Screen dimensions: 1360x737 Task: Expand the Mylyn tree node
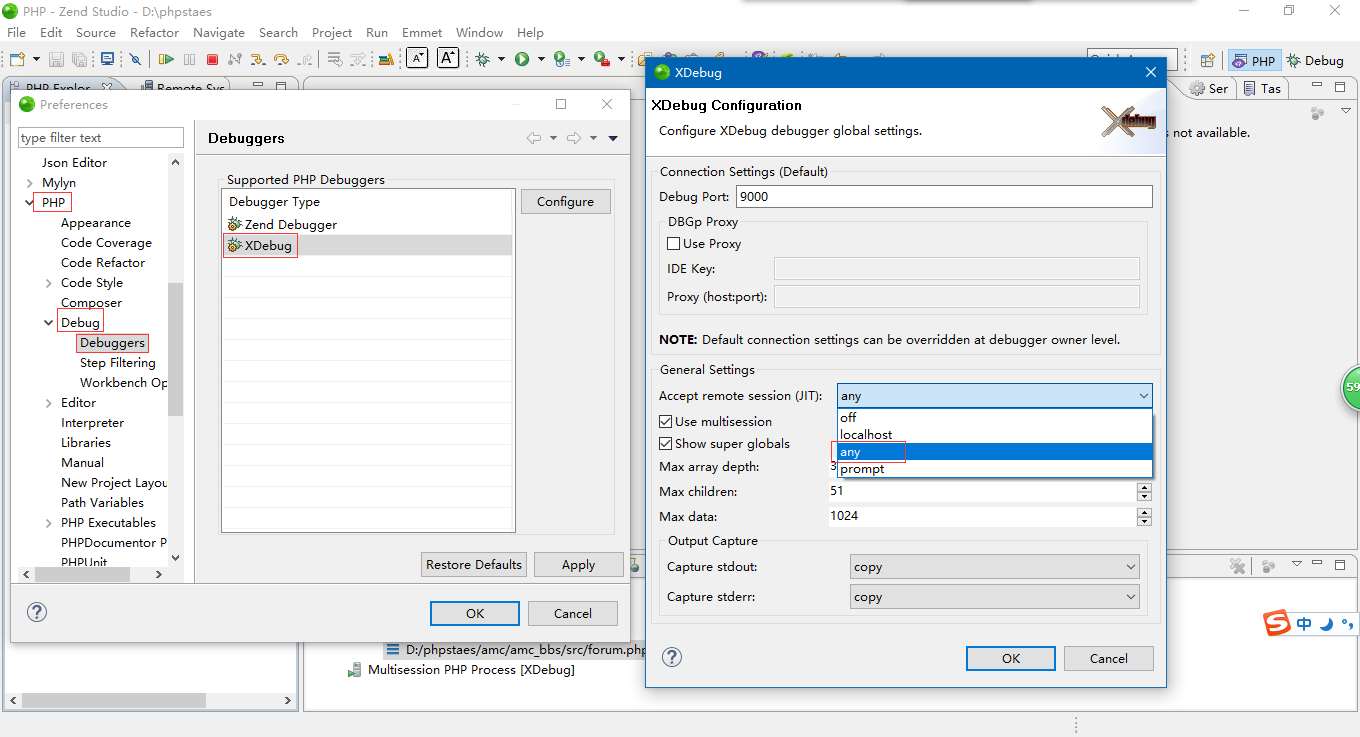pos(30,183)
